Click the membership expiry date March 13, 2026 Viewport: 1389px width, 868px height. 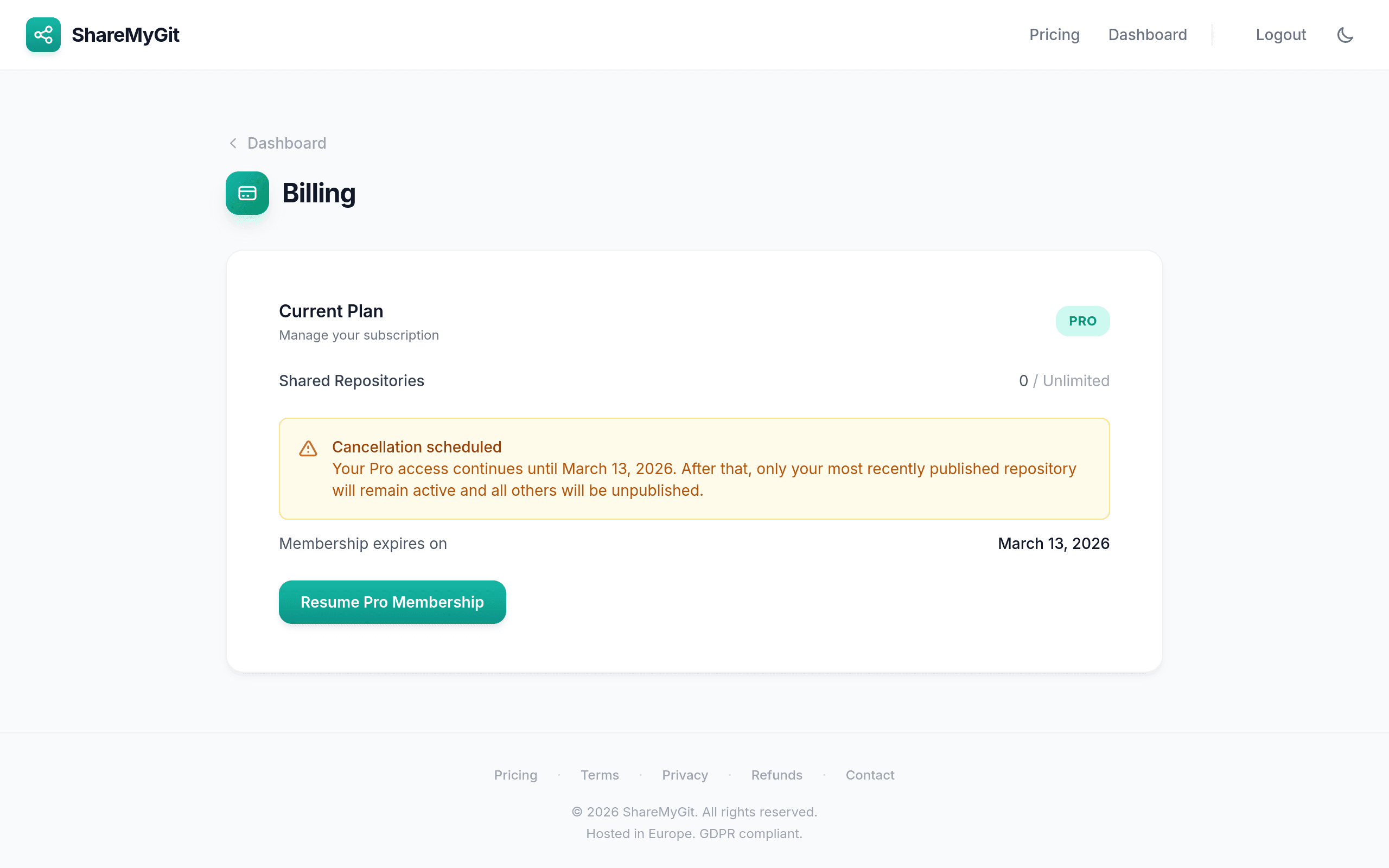1053,543
